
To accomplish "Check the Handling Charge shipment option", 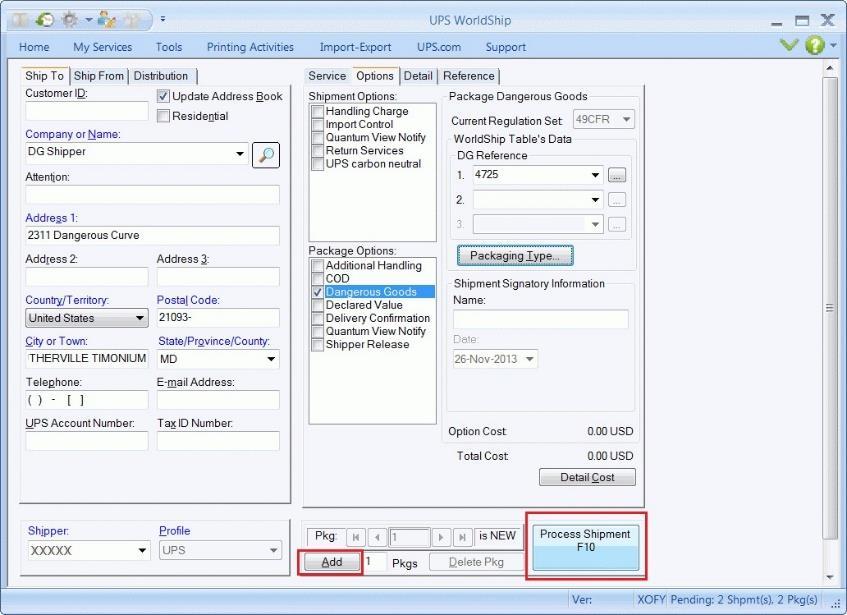I will [x=318, y=111].
